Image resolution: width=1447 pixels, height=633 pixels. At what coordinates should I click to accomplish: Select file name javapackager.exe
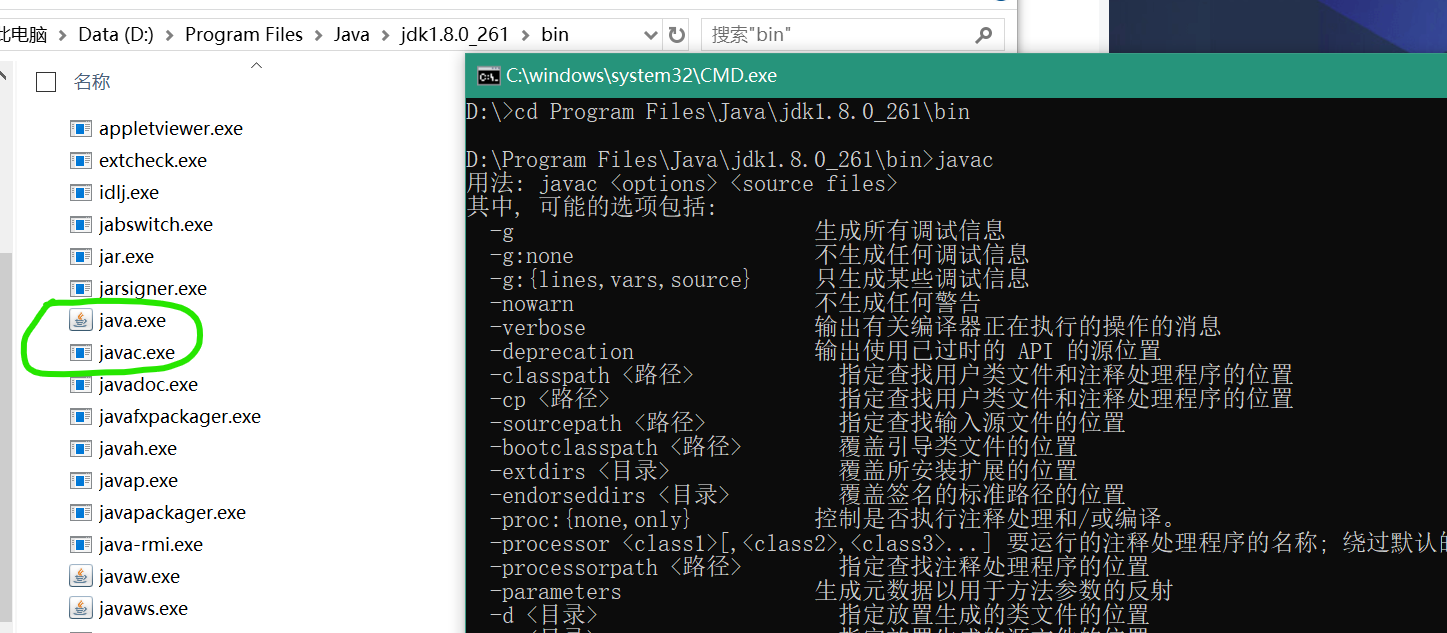[x=172, y=512]
